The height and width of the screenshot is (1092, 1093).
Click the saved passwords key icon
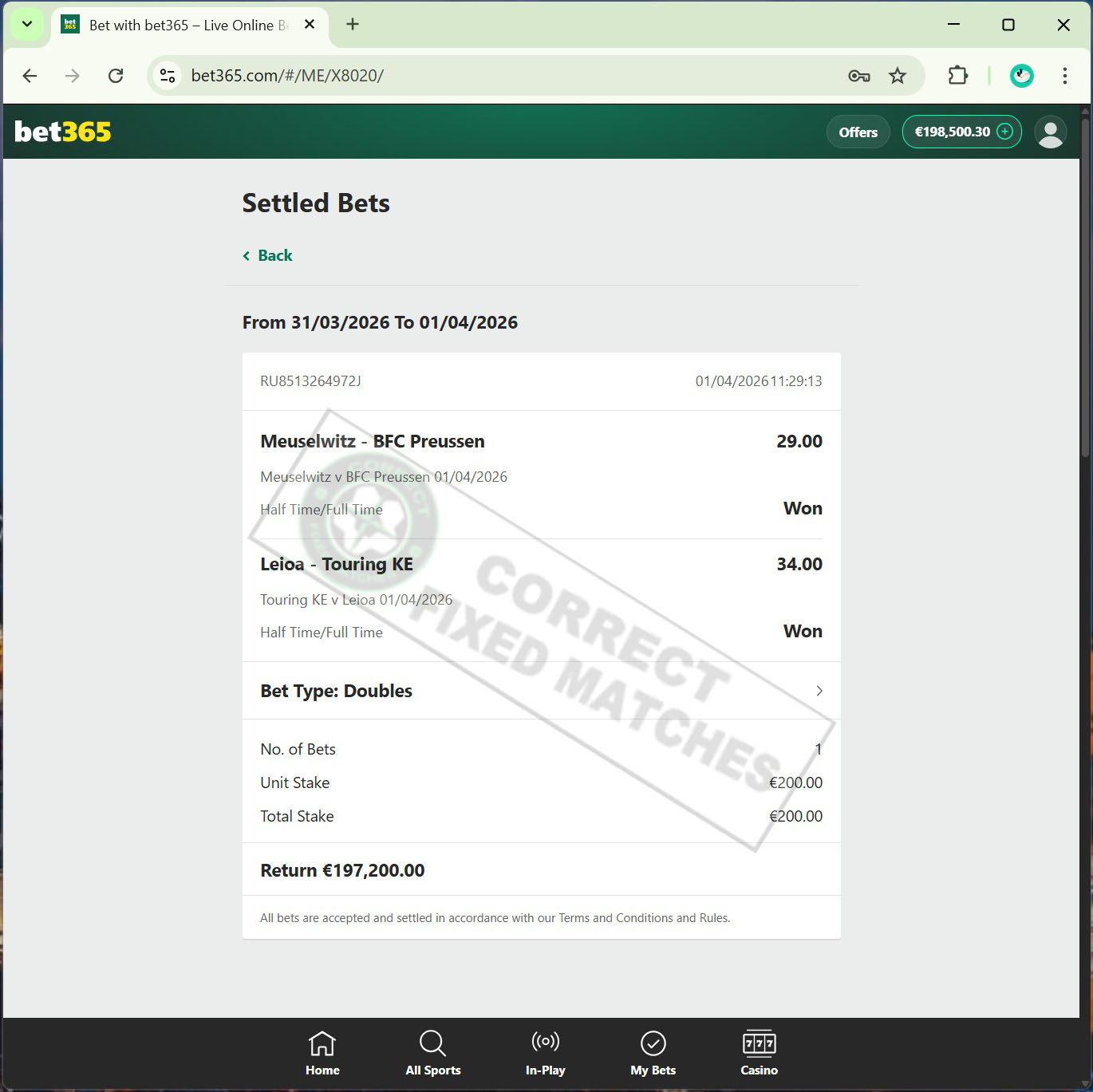coord(858,76)
